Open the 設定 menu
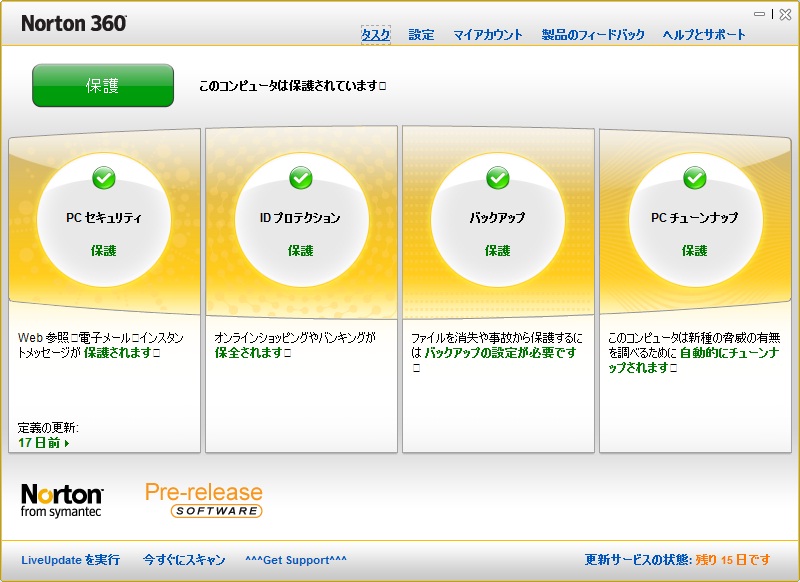Screen dimensions: 800x582 click(x=421, y=35)
